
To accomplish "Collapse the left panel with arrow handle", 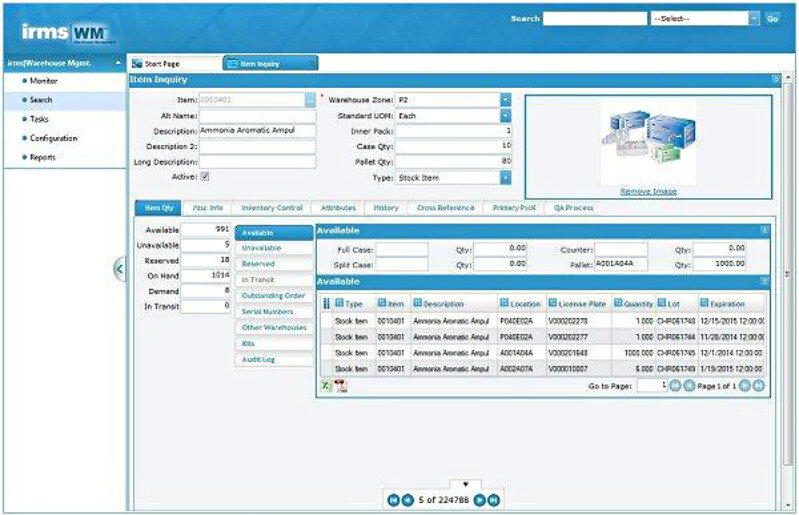I will pos(119,268).
